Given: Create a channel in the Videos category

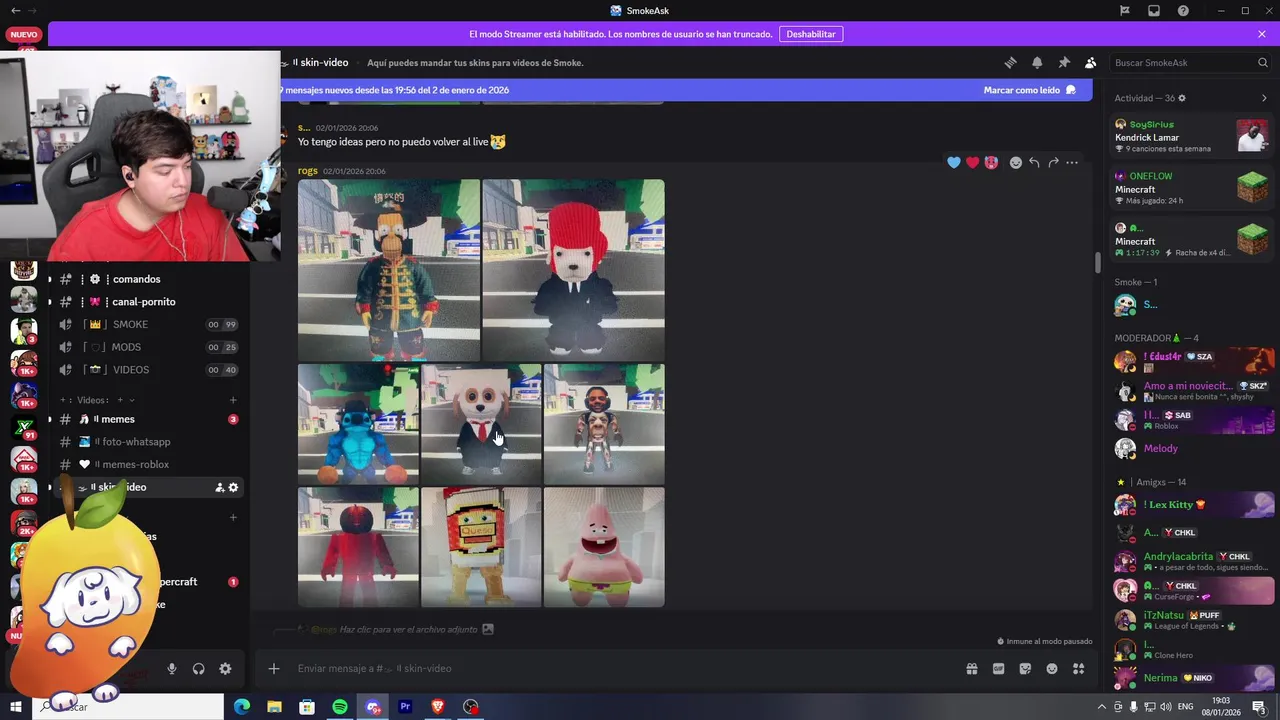Looking at the screenshot, I should coord(233,400).
